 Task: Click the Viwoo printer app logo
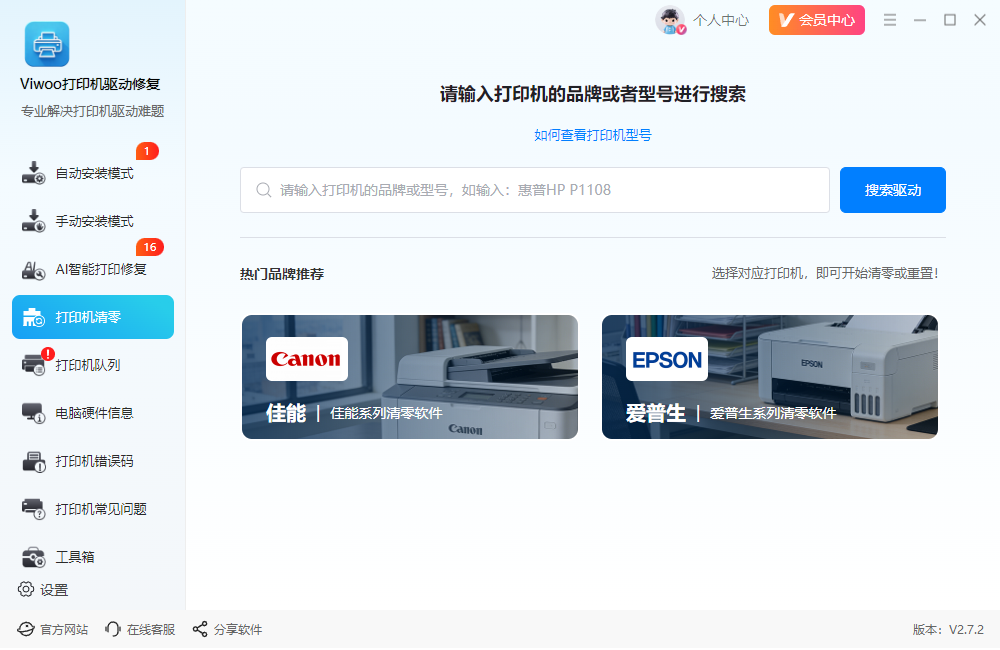pos(47,44)
